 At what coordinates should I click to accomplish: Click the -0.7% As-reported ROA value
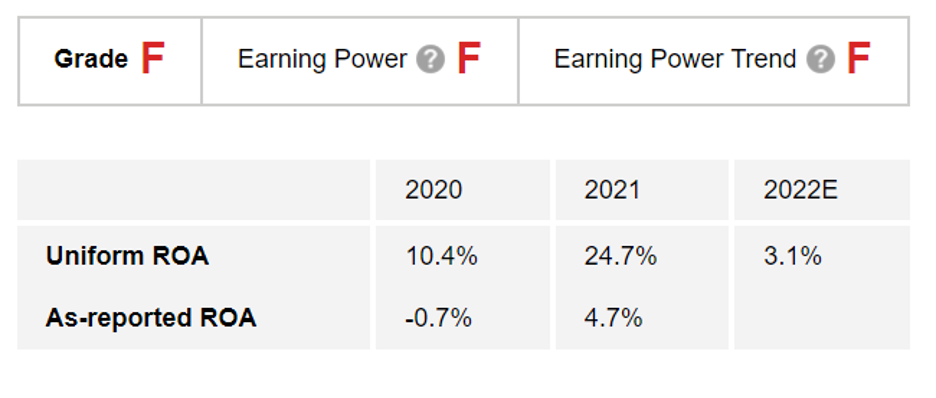[438, 317]
